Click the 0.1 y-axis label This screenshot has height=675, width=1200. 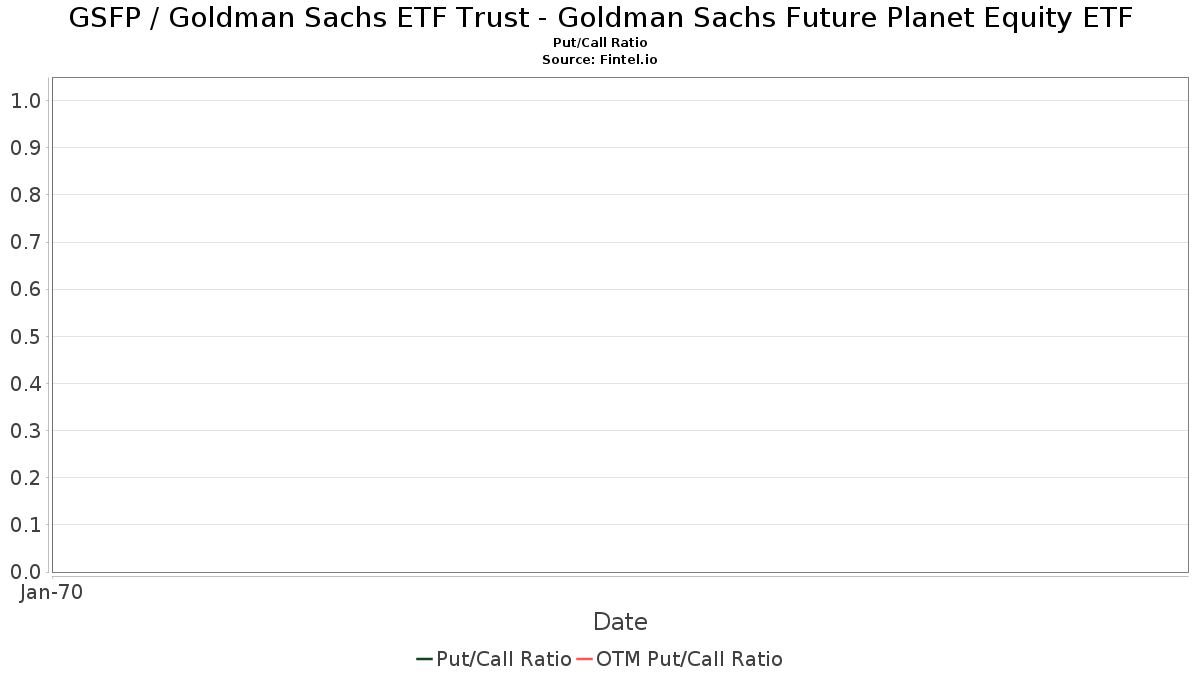(25, 525)
